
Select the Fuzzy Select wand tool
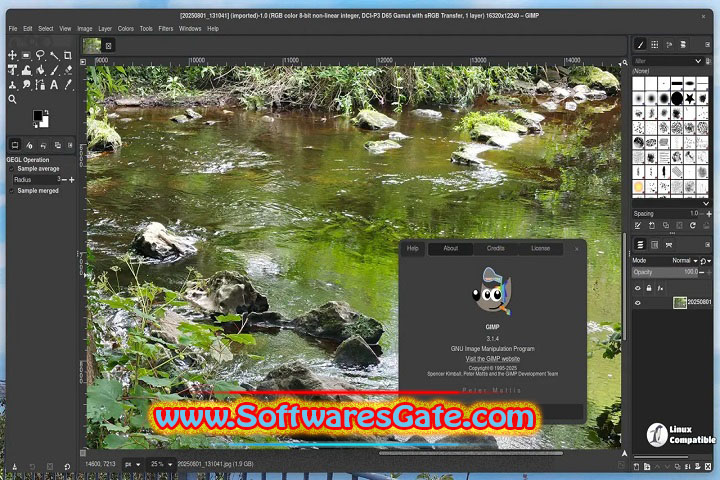click(x=54, y=56)
